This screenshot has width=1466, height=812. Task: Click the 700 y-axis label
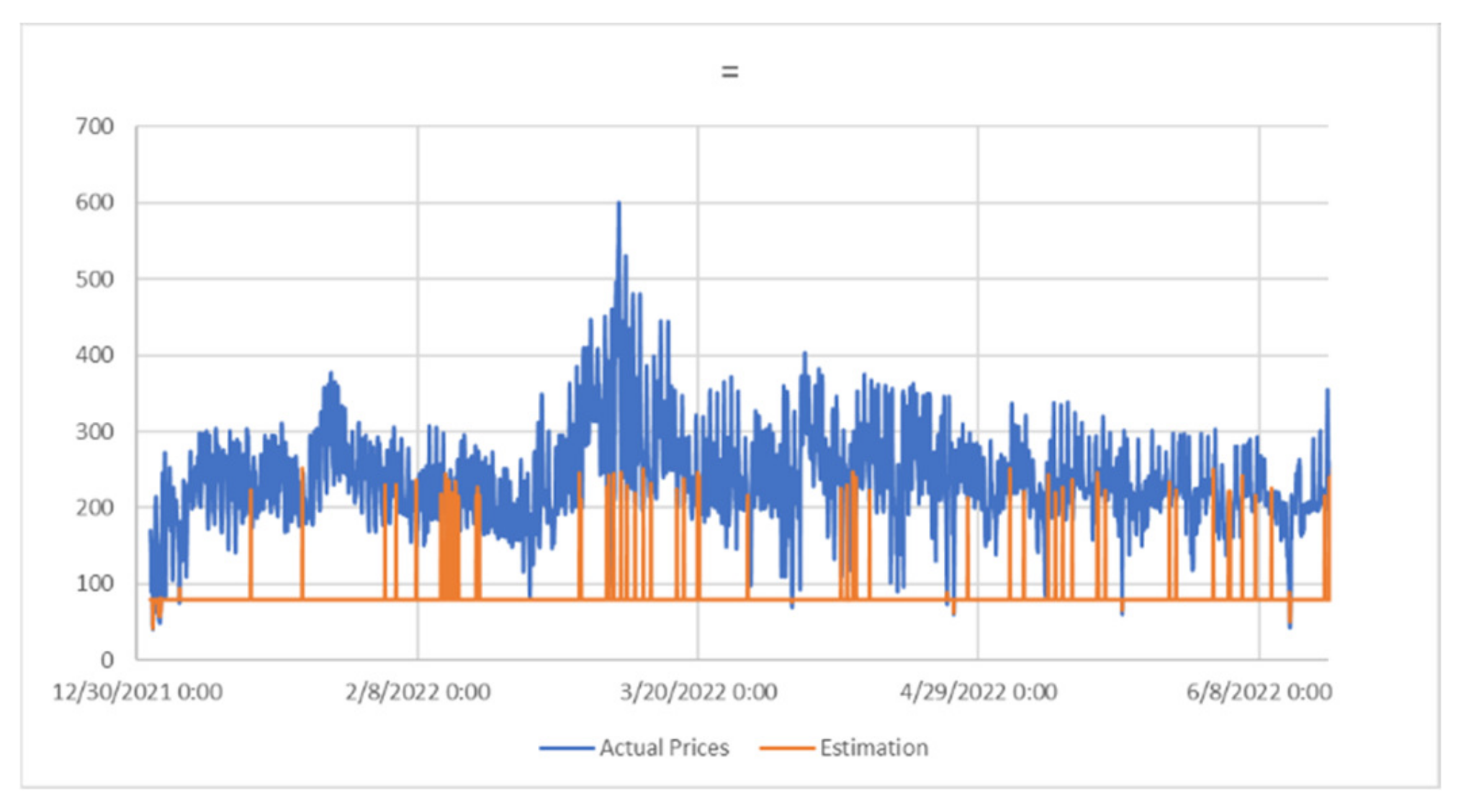click(94, 127)
